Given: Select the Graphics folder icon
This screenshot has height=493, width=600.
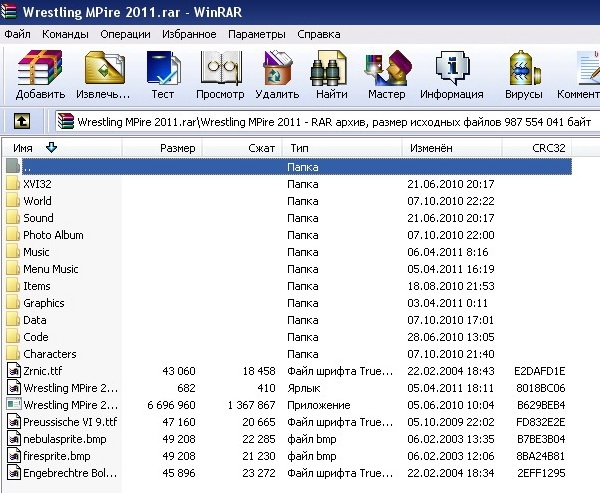Looking at the screenshot, I should point(13,303).
